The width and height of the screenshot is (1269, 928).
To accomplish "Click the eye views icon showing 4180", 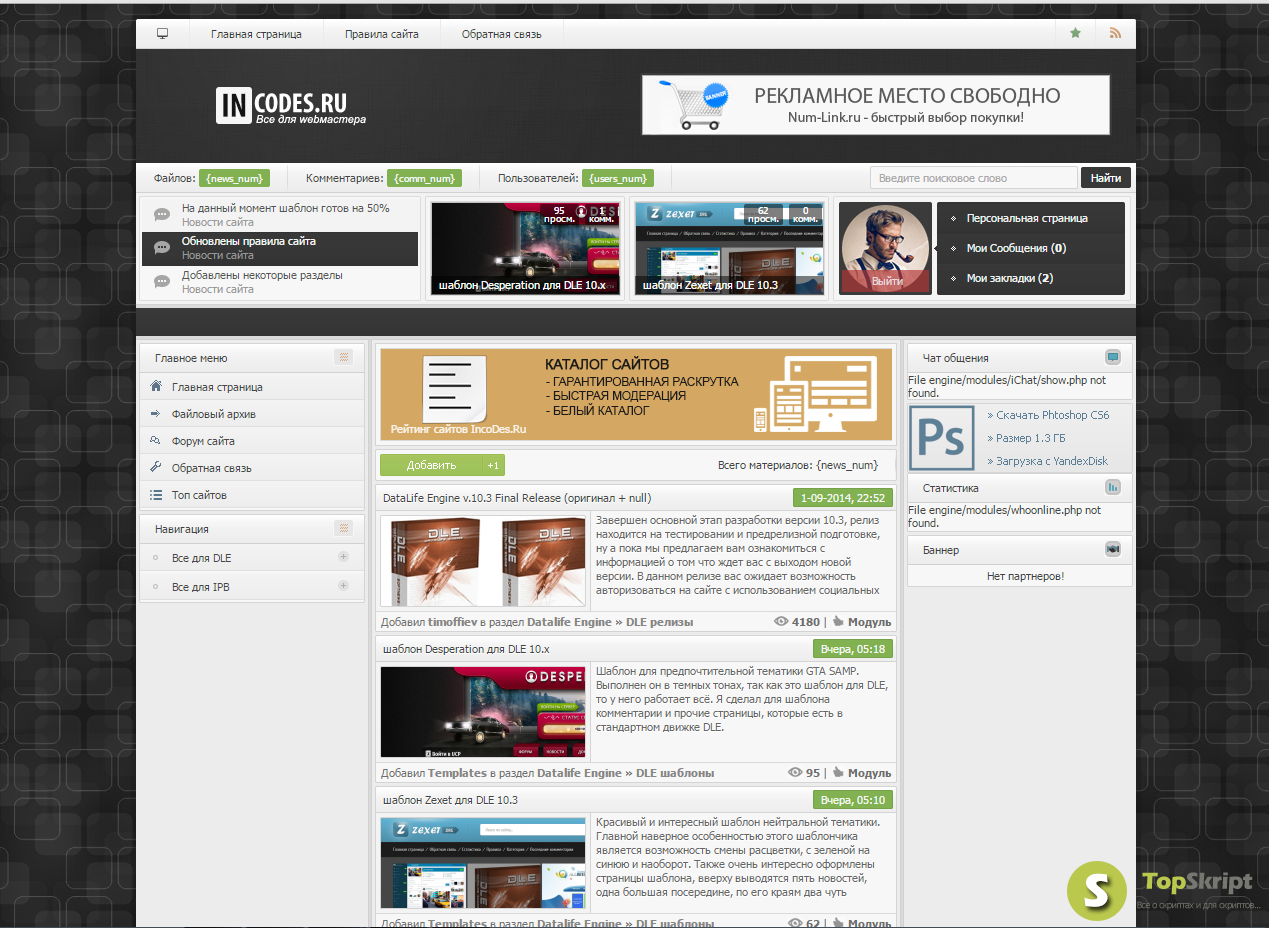I will click(x=782, y=621).
